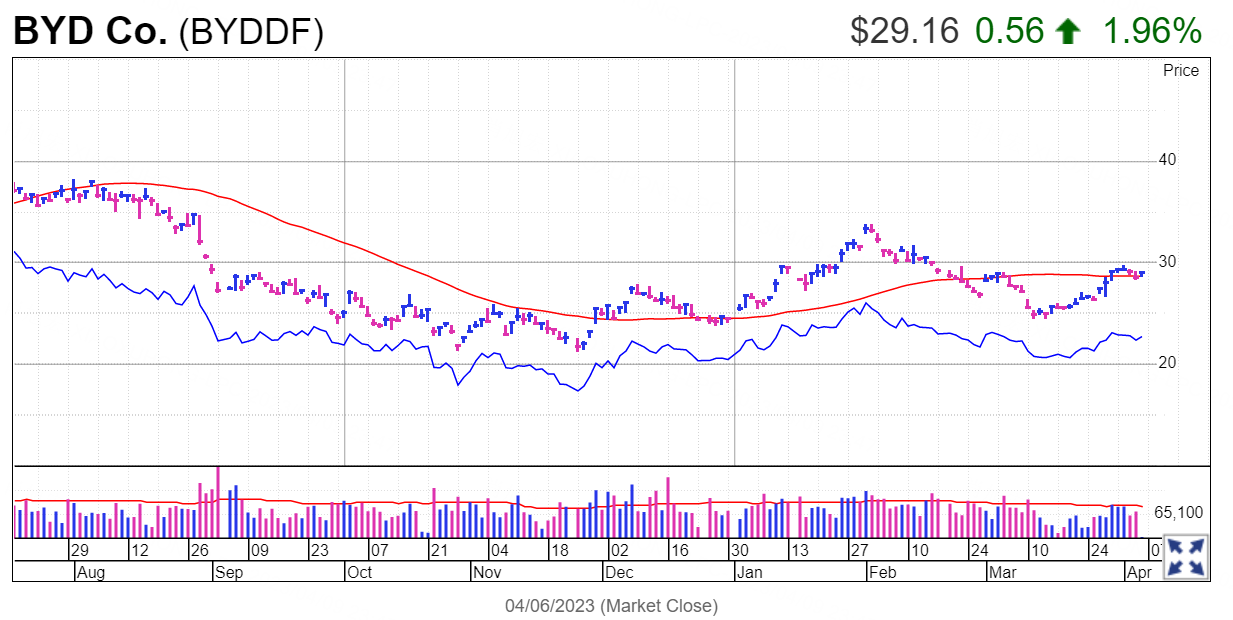The image size is (1233, 620).
Task: Click the 10 date tick under Feb
Action: click(x=920, y=550)
